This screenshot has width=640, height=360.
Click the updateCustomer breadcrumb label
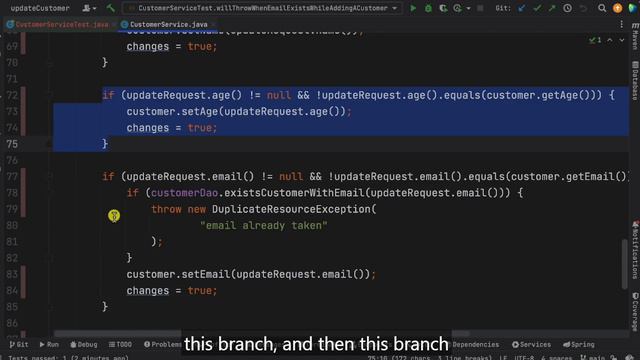pyautogui.click(x=40, y=8)
